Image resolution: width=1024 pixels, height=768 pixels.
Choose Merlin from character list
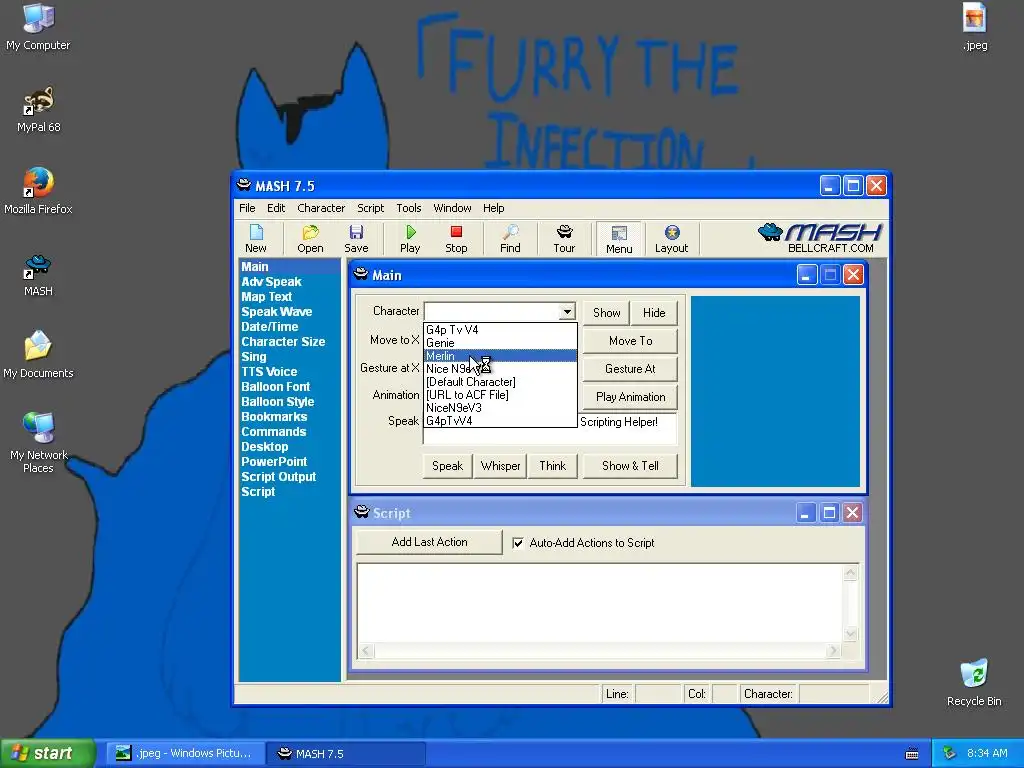point(500,356)
